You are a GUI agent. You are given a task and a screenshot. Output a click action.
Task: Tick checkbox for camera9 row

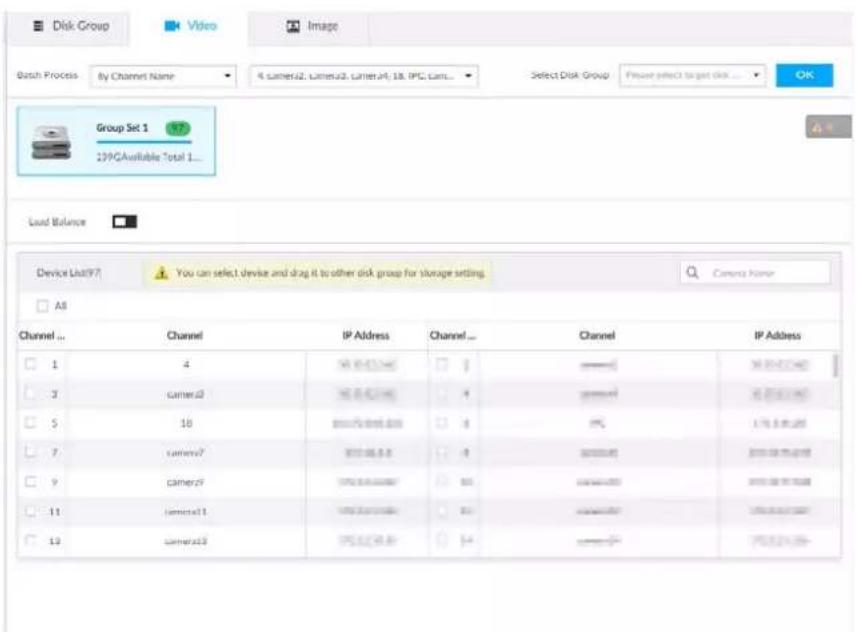(31, 482)
